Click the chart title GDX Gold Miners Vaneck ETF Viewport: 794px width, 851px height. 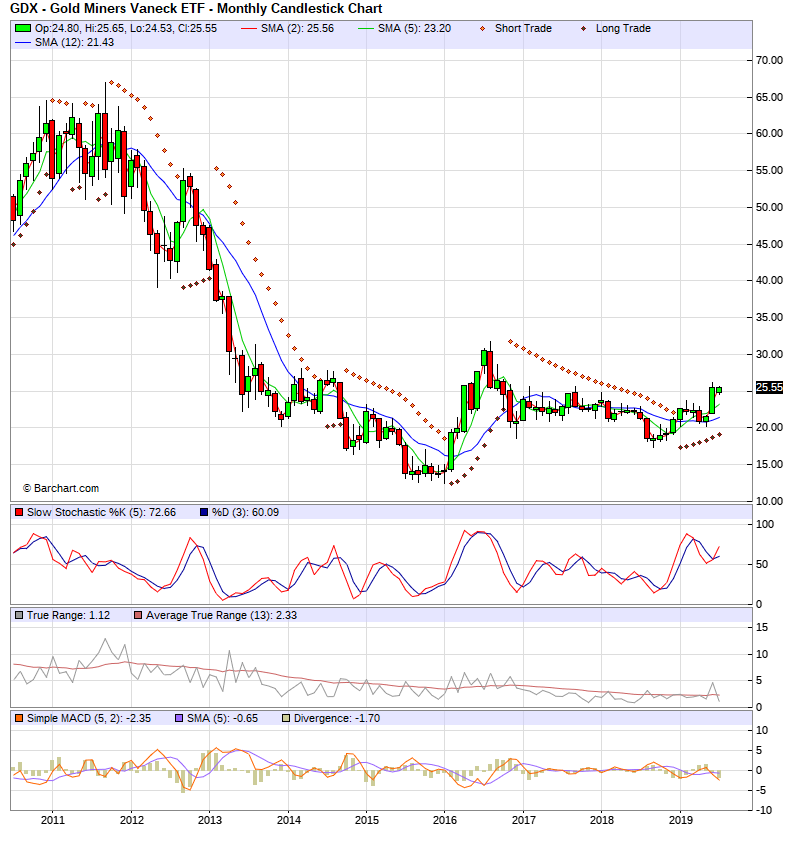[196, 9]
